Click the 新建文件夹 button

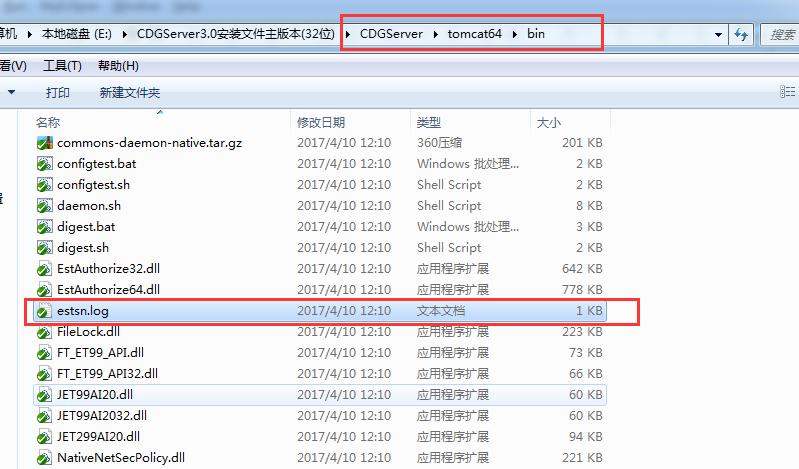pyautogui.click(x=130, y=93)
